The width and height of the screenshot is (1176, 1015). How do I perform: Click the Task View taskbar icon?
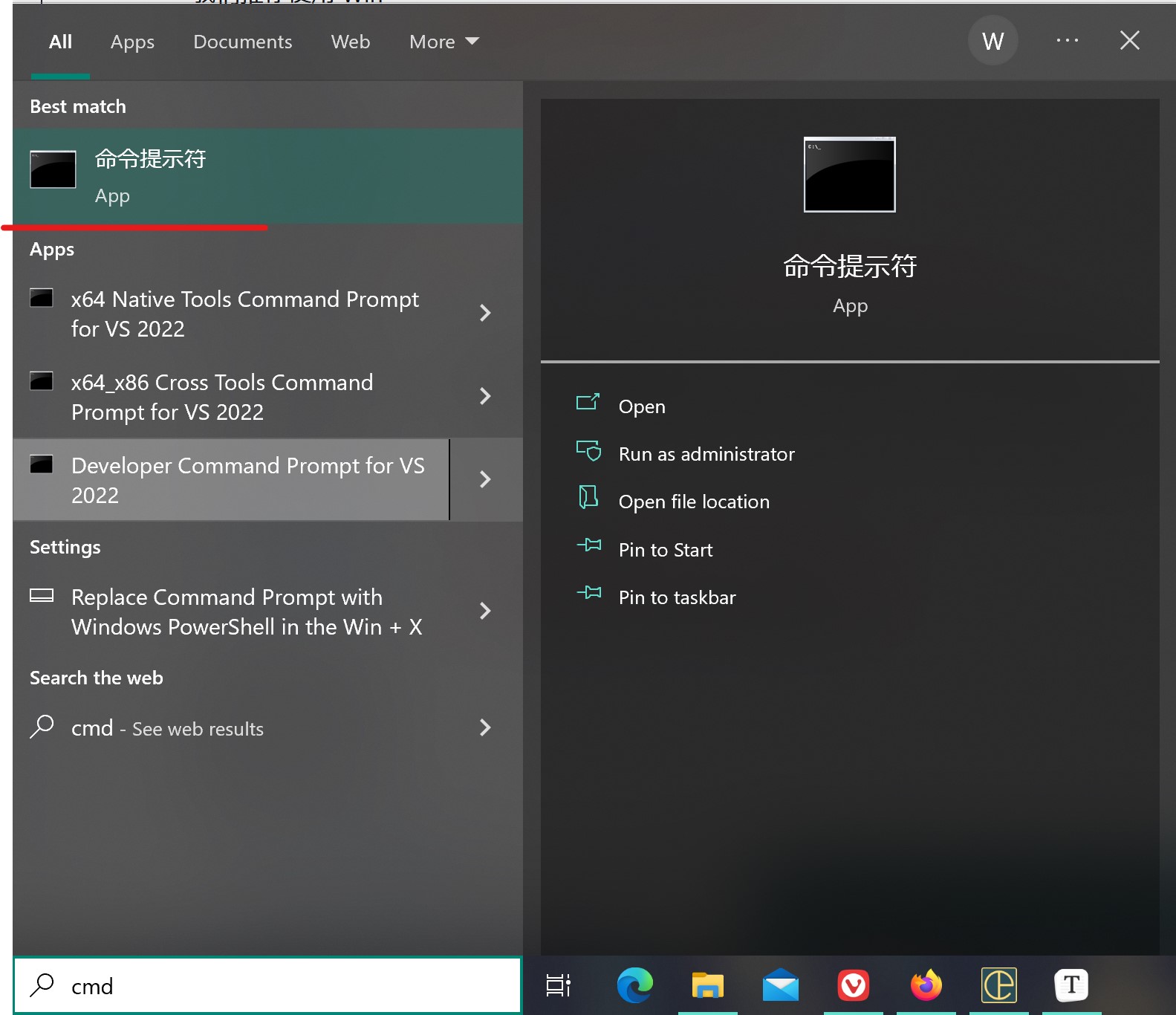[x=558, y=985]
